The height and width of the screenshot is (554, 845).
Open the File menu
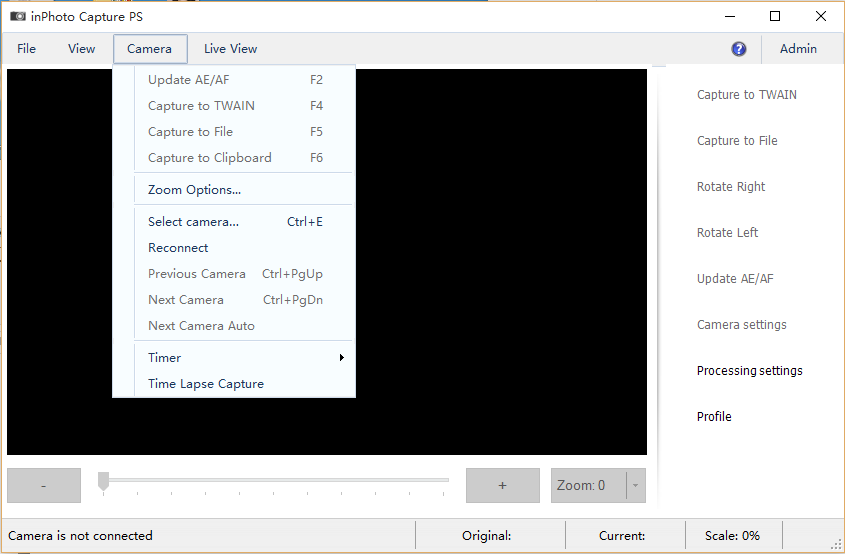26,49
